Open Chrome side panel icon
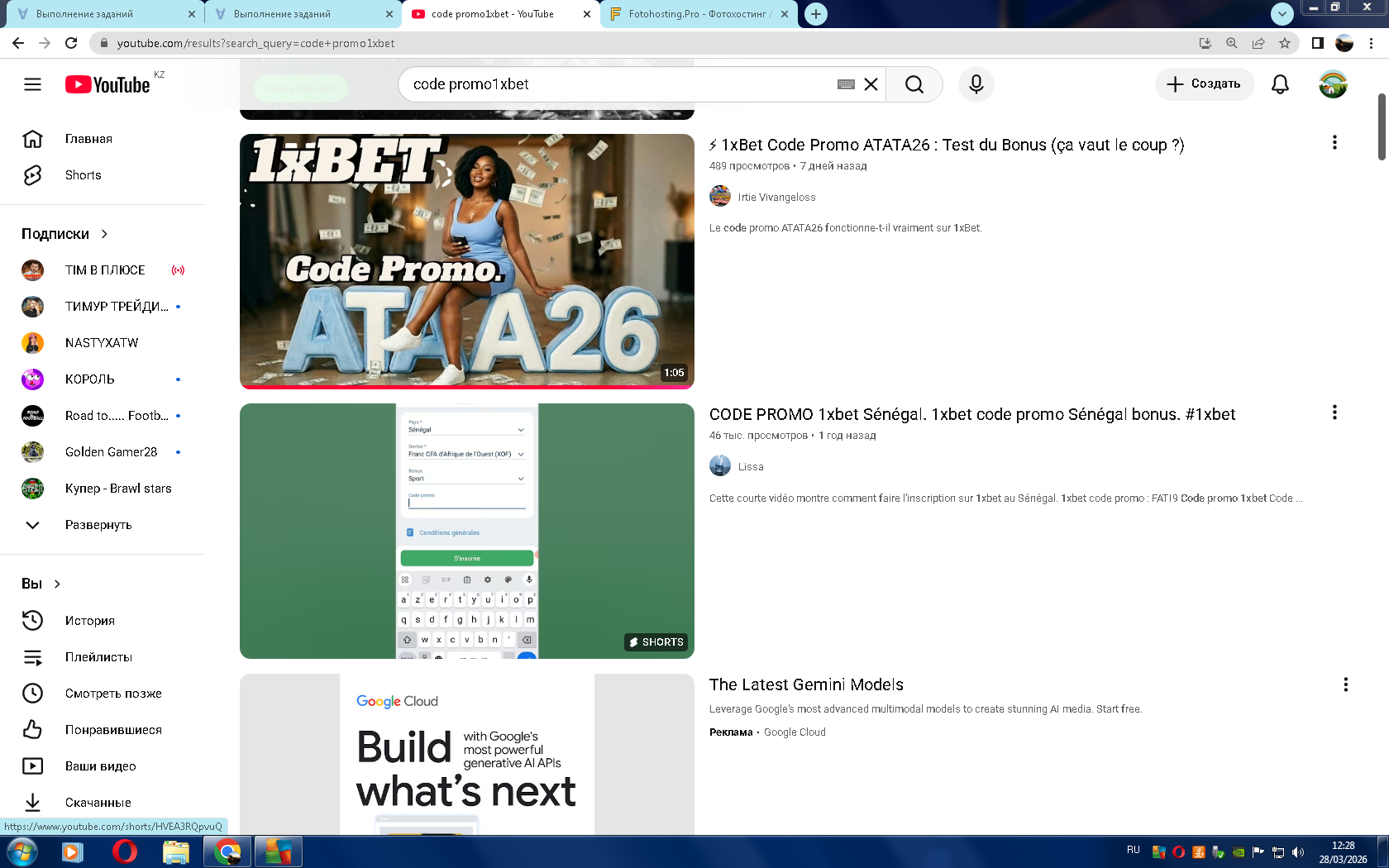This screenshot has width=1389, height=868. [x=1318, y=43]
